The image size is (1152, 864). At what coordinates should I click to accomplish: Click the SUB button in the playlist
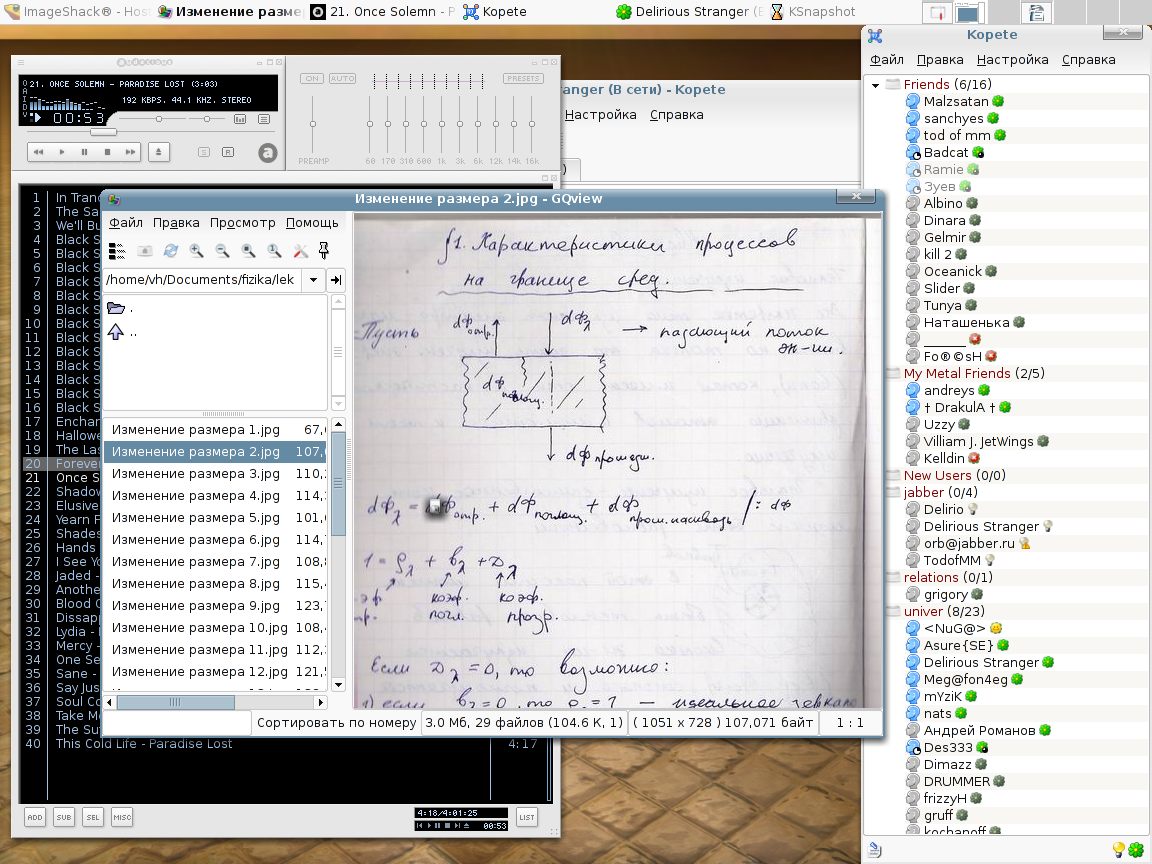(64, 817)
